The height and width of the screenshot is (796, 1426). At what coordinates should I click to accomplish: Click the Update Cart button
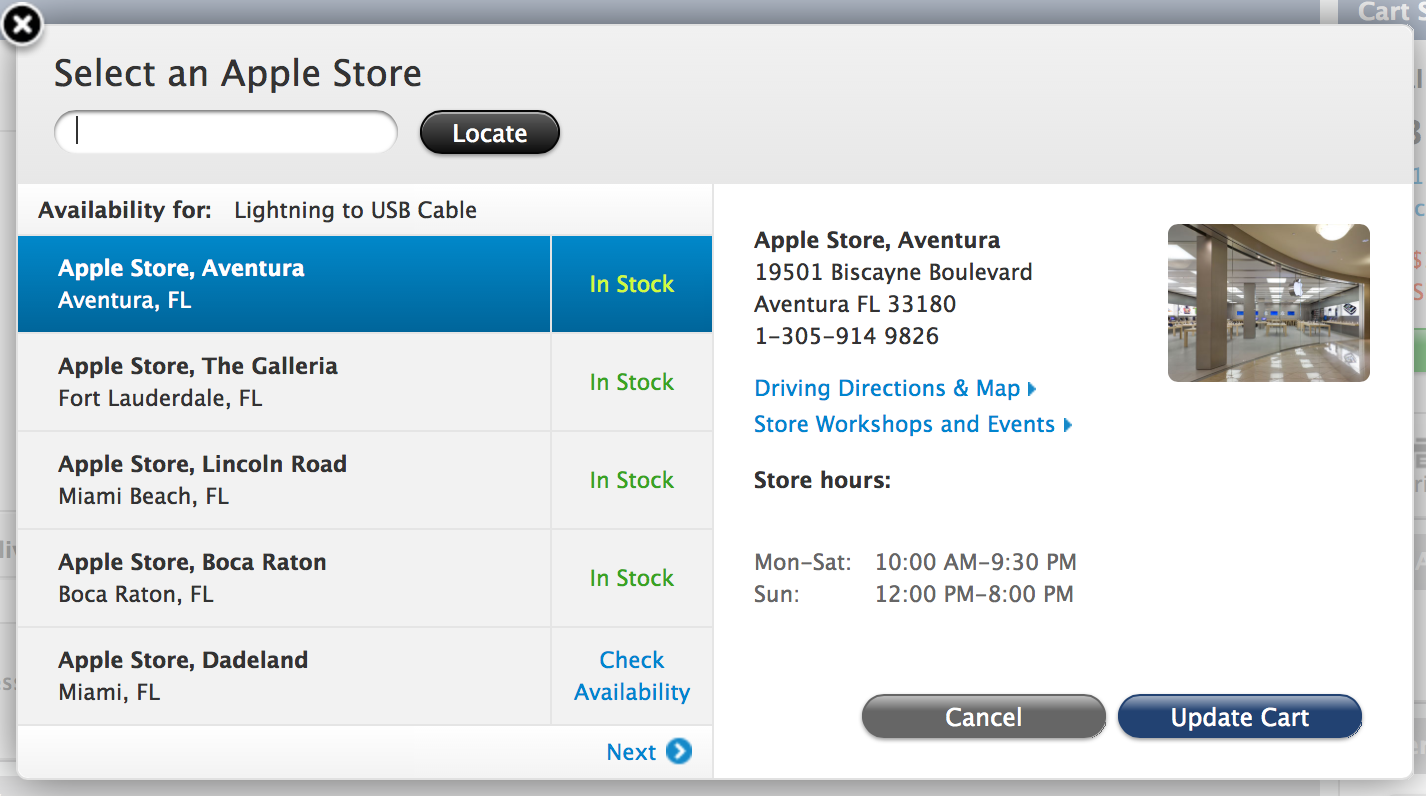tap(1240, 717)
